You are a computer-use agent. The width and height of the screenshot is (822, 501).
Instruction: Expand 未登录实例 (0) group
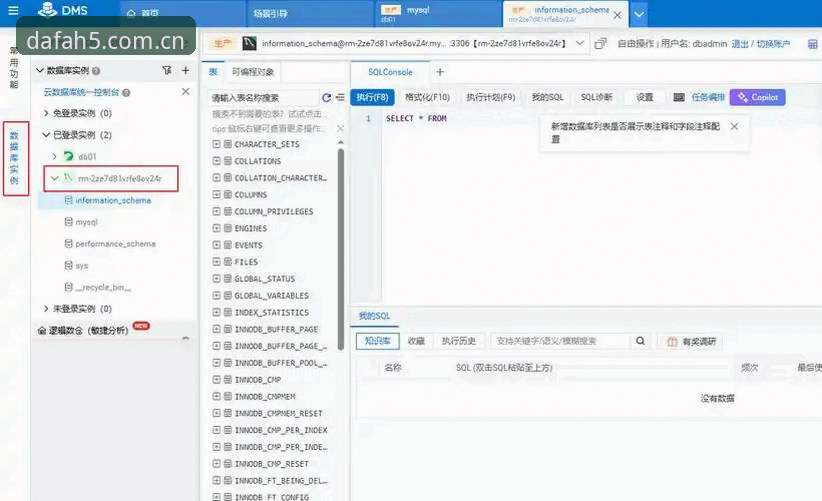pyautogui.click(x=46, y=309)
